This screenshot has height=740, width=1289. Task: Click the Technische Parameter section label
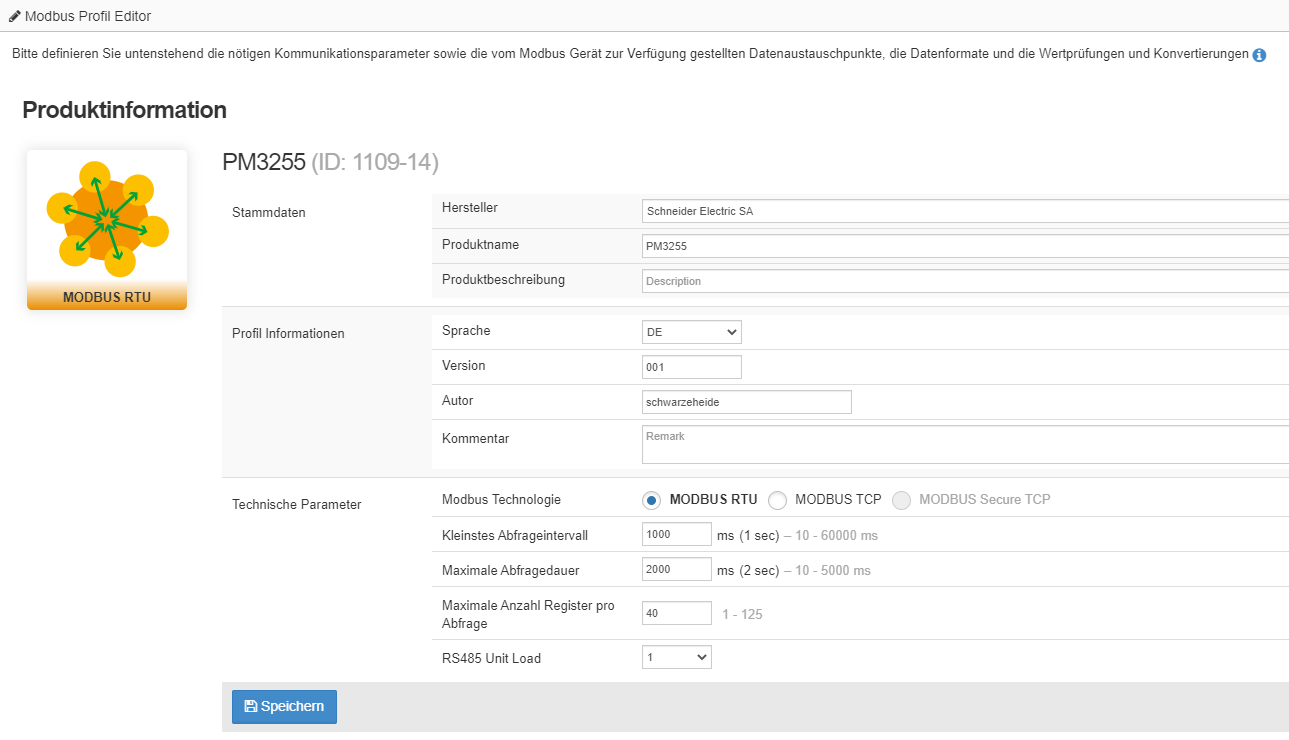point(297,504)
